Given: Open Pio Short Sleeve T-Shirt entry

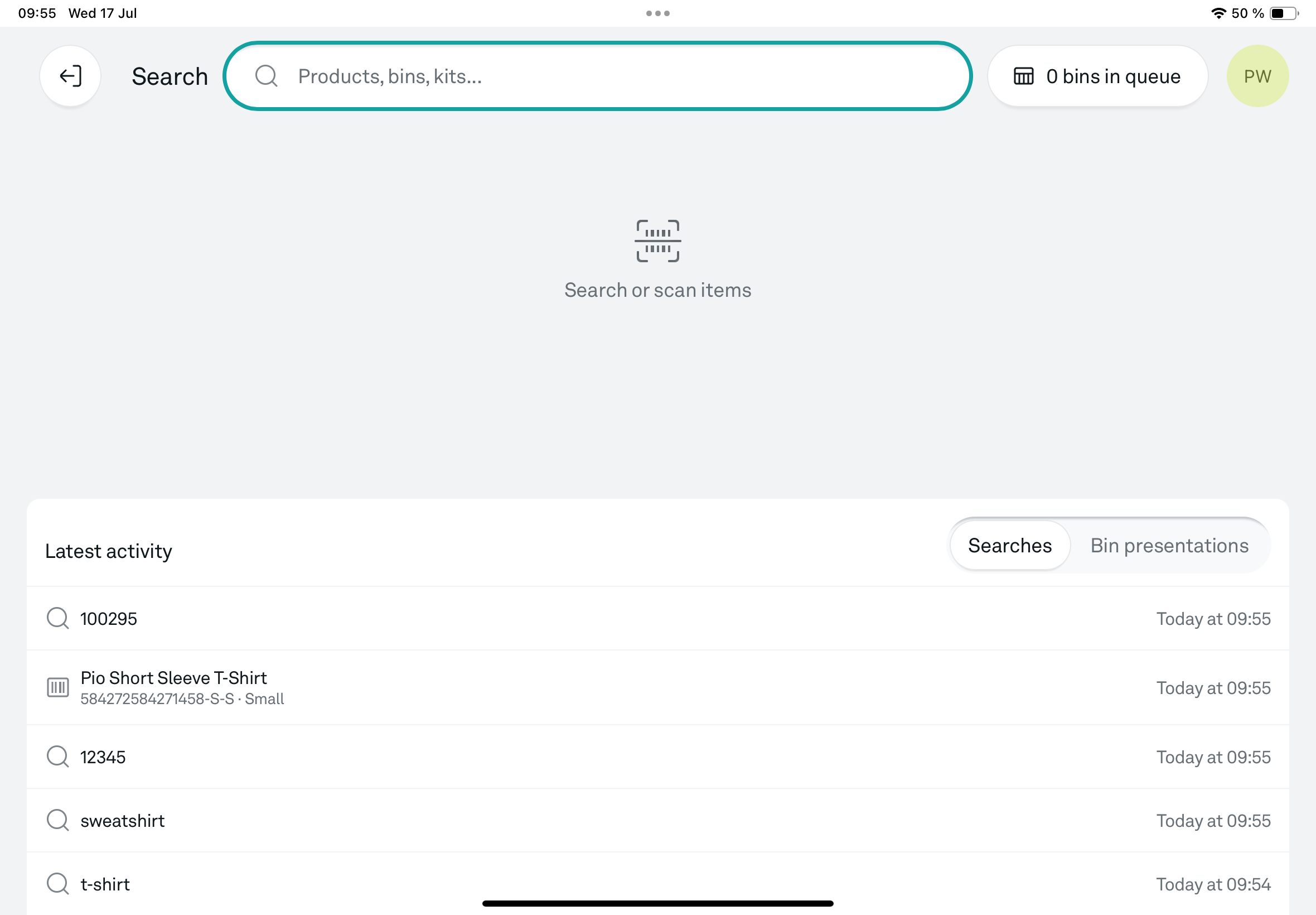Looking at the screenshot, I should point(173,678).
